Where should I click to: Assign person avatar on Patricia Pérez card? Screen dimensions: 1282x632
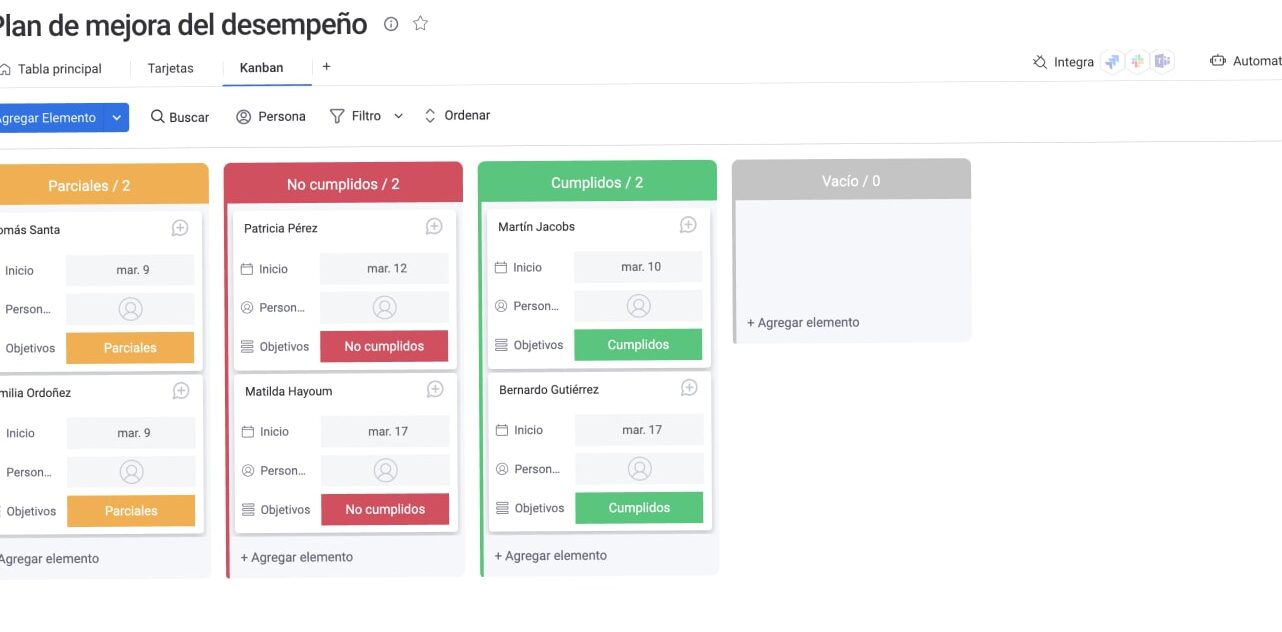pos(384,307)
